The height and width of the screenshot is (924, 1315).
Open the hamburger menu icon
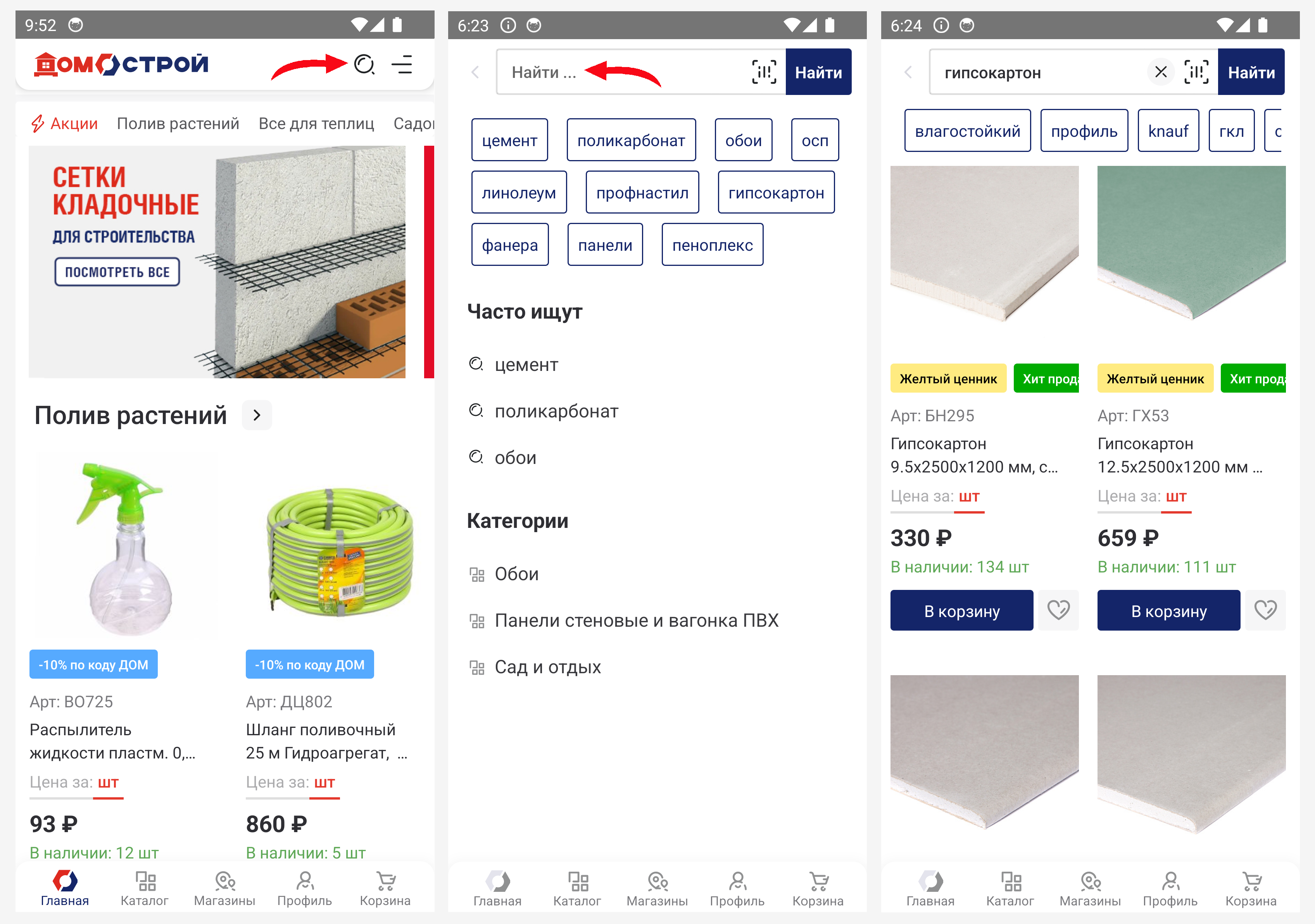[x=402, y=65]
